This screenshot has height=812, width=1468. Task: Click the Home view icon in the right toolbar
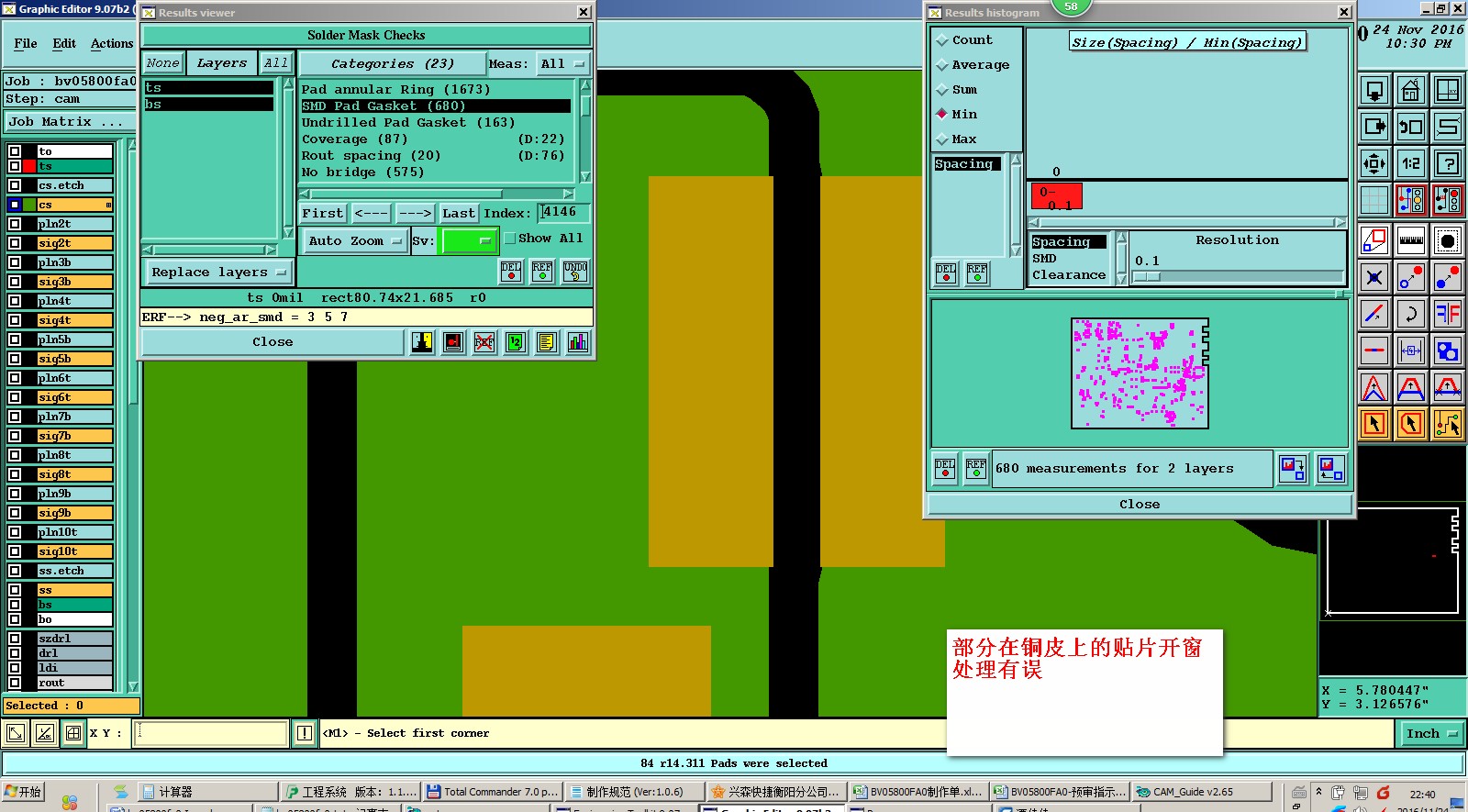tap(1410, 90)
